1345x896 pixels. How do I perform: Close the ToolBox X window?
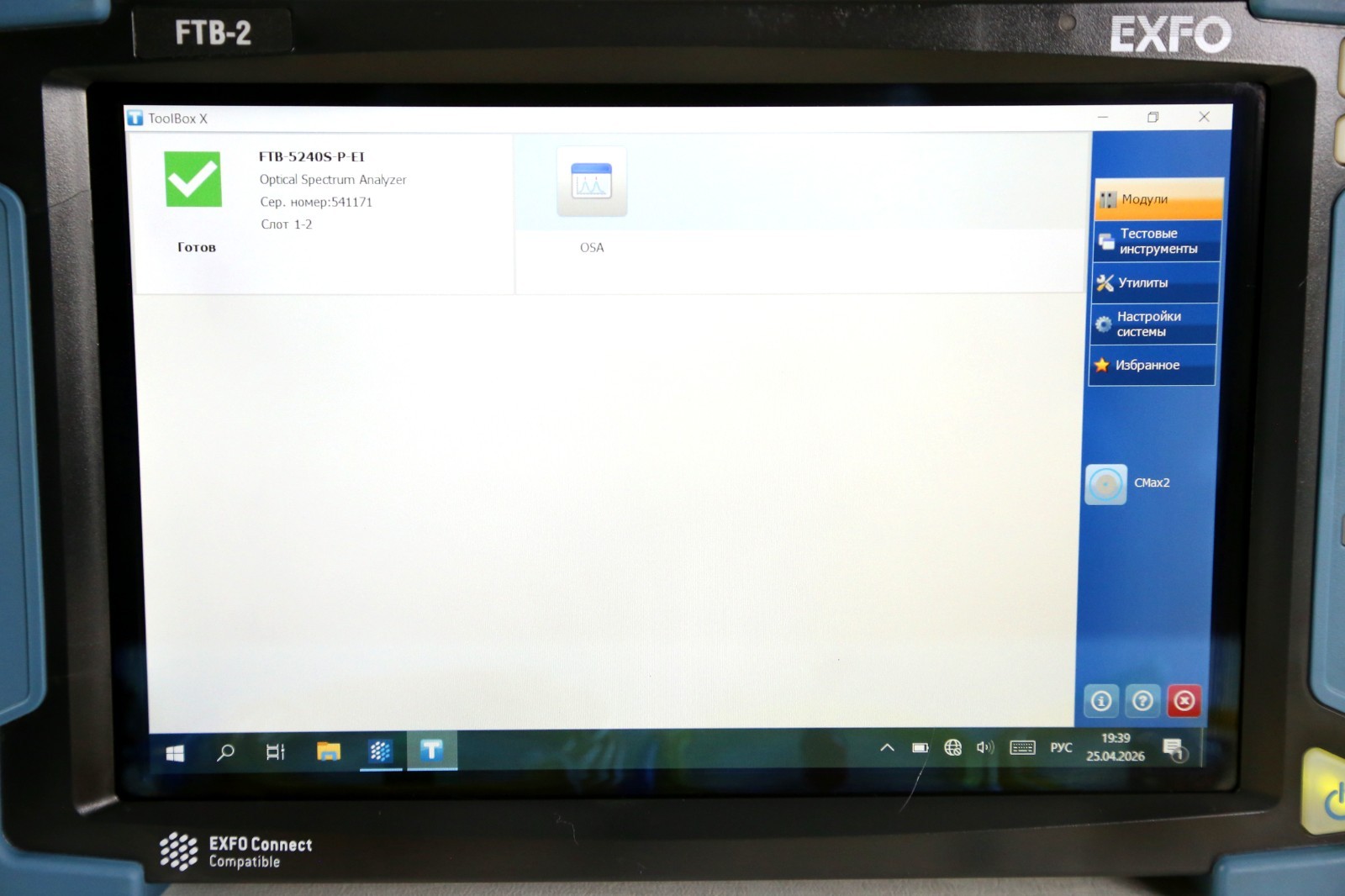1204,117
